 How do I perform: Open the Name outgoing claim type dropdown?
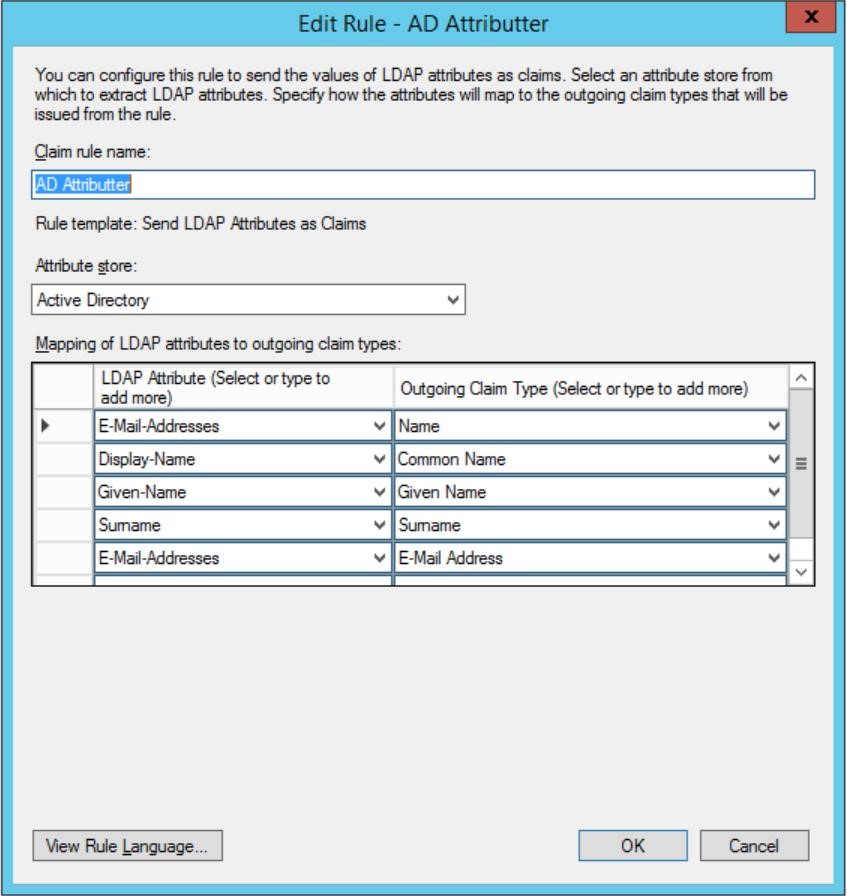(x=773, y=426)
